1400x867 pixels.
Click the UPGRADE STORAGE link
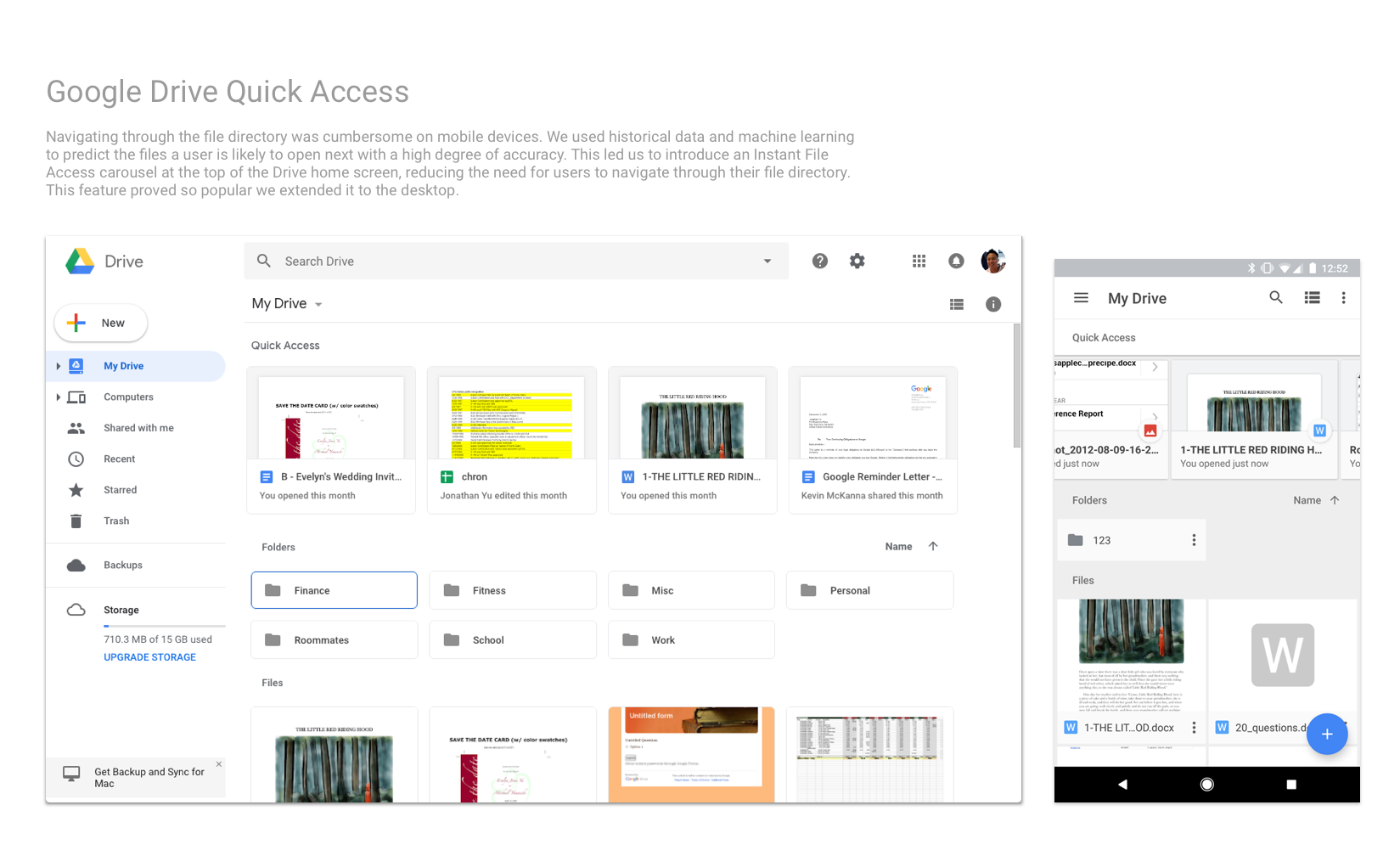(x=149, y=657)
